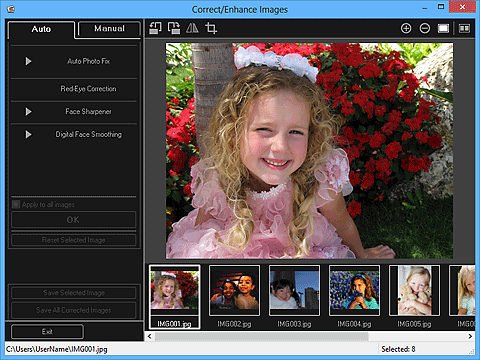Select Auto Photo Fix option

(88, 61)
